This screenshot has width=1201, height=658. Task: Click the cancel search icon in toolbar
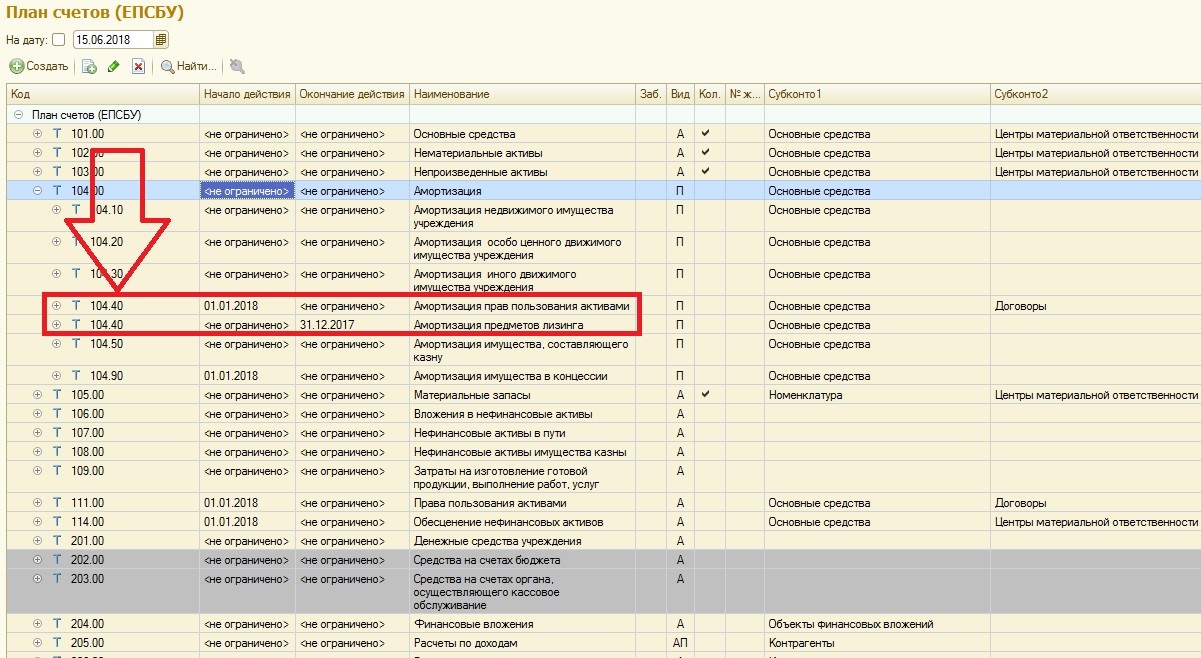click(237, 67)
